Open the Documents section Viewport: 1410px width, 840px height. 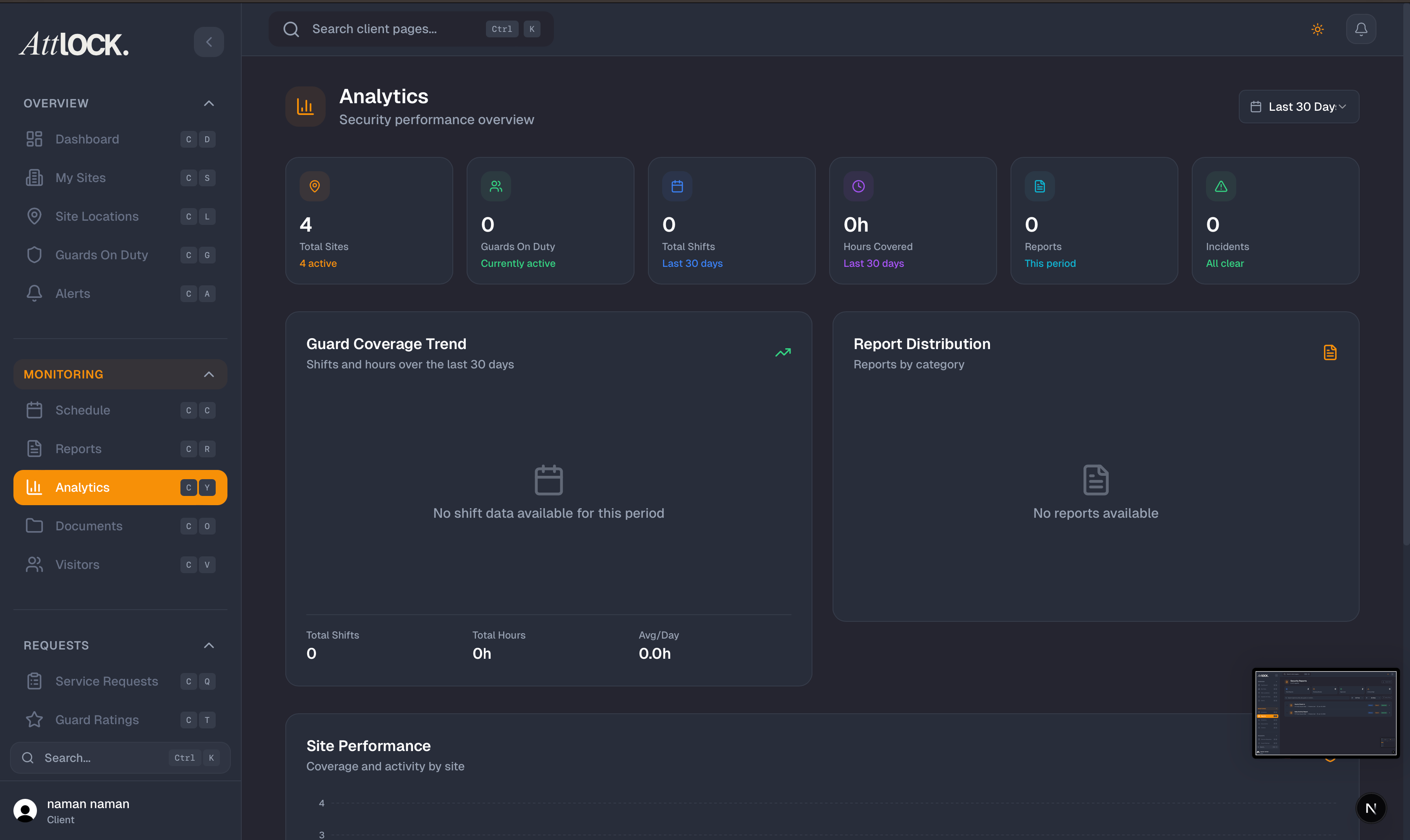(x=89, y=526)
